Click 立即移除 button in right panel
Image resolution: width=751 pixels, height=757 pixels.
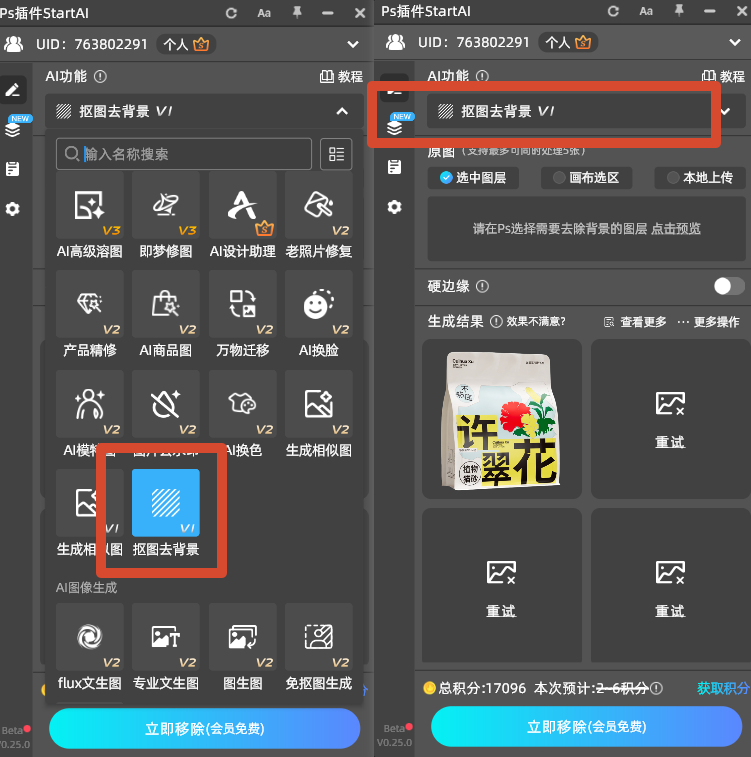(586, 727)
